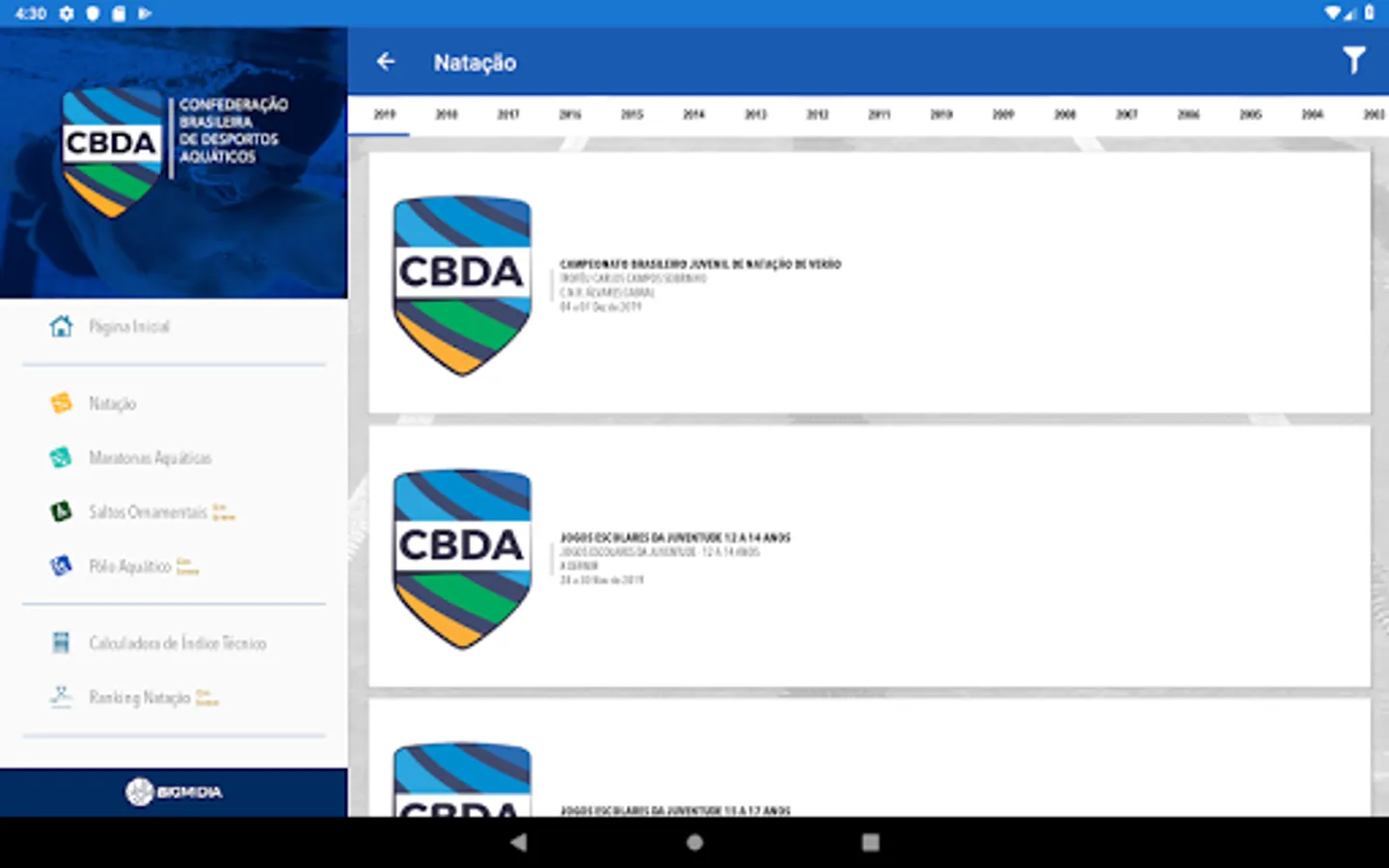Tap the clock showing 4:30
The height and width of the screenshot is (868, 1389).
(x=31, y=14)
